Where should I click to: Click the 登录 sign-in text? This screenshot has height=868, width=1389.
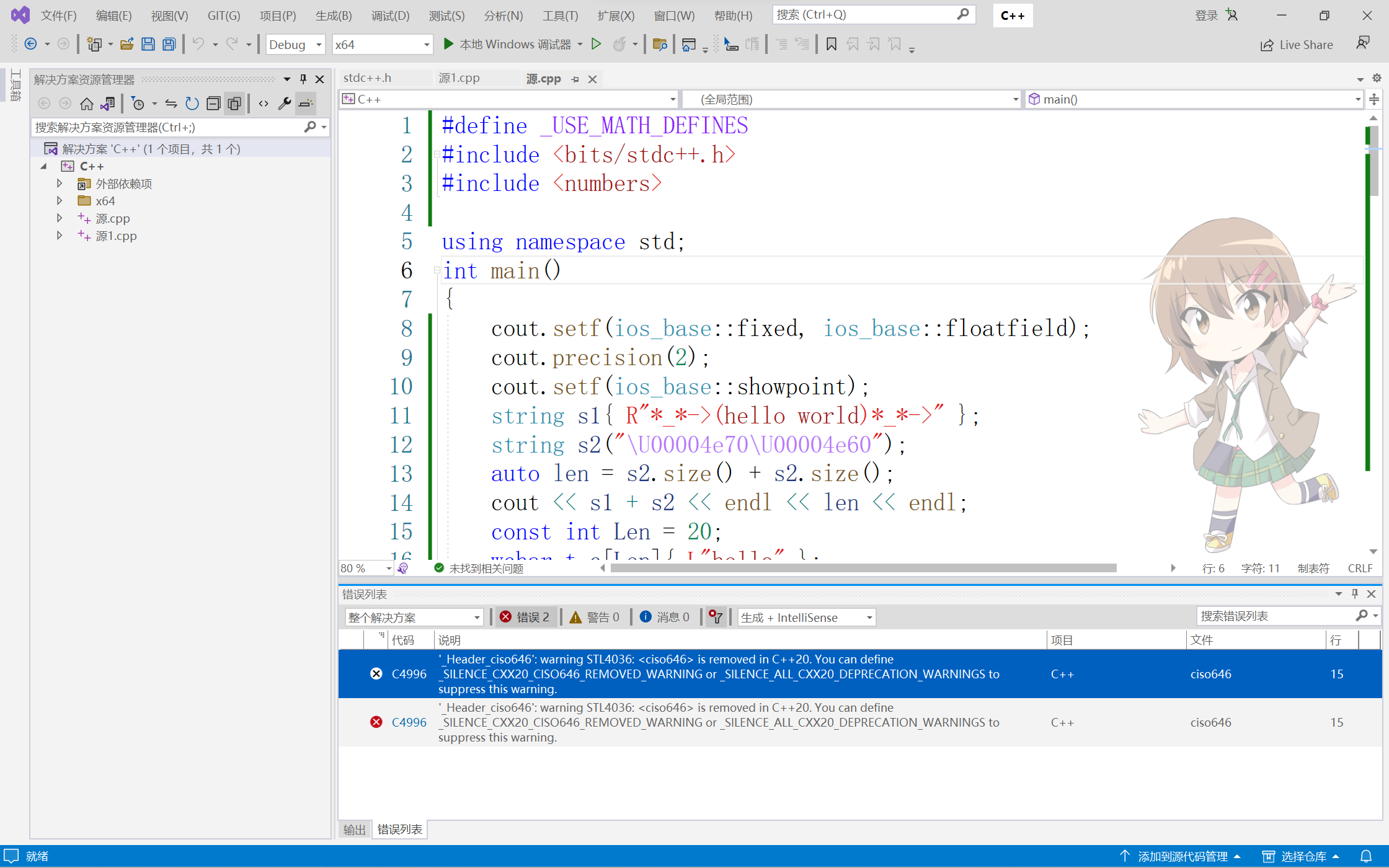click(1206, 15)
